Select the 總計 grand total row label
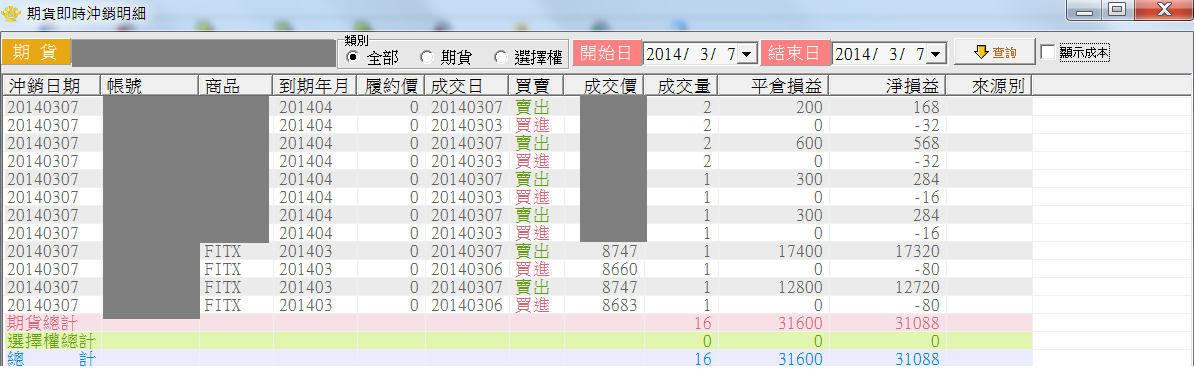 pyautogui.click(x=52, y=359)
